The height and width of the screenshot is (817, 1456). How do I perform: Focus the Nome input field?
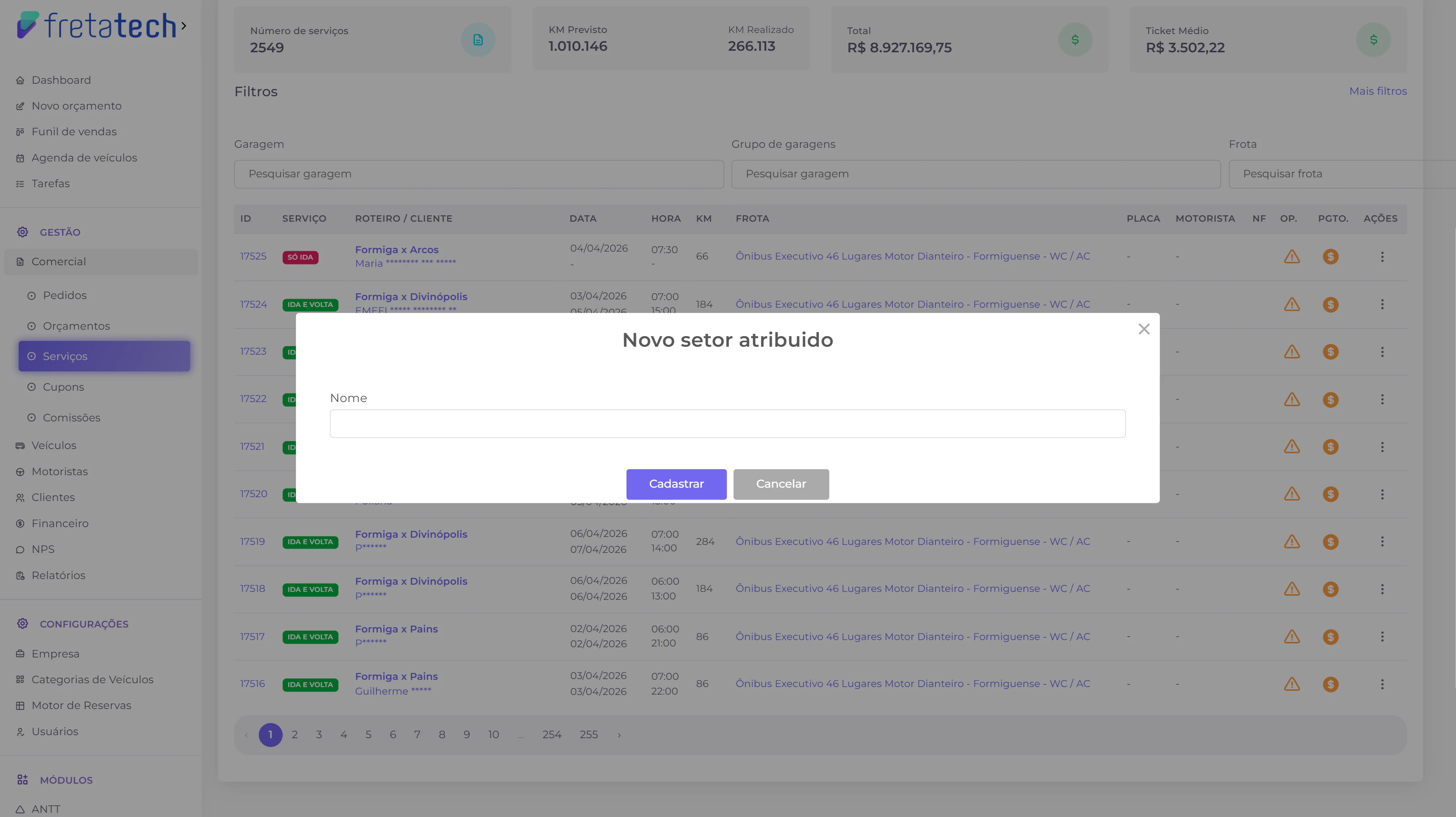pos(727,423)
